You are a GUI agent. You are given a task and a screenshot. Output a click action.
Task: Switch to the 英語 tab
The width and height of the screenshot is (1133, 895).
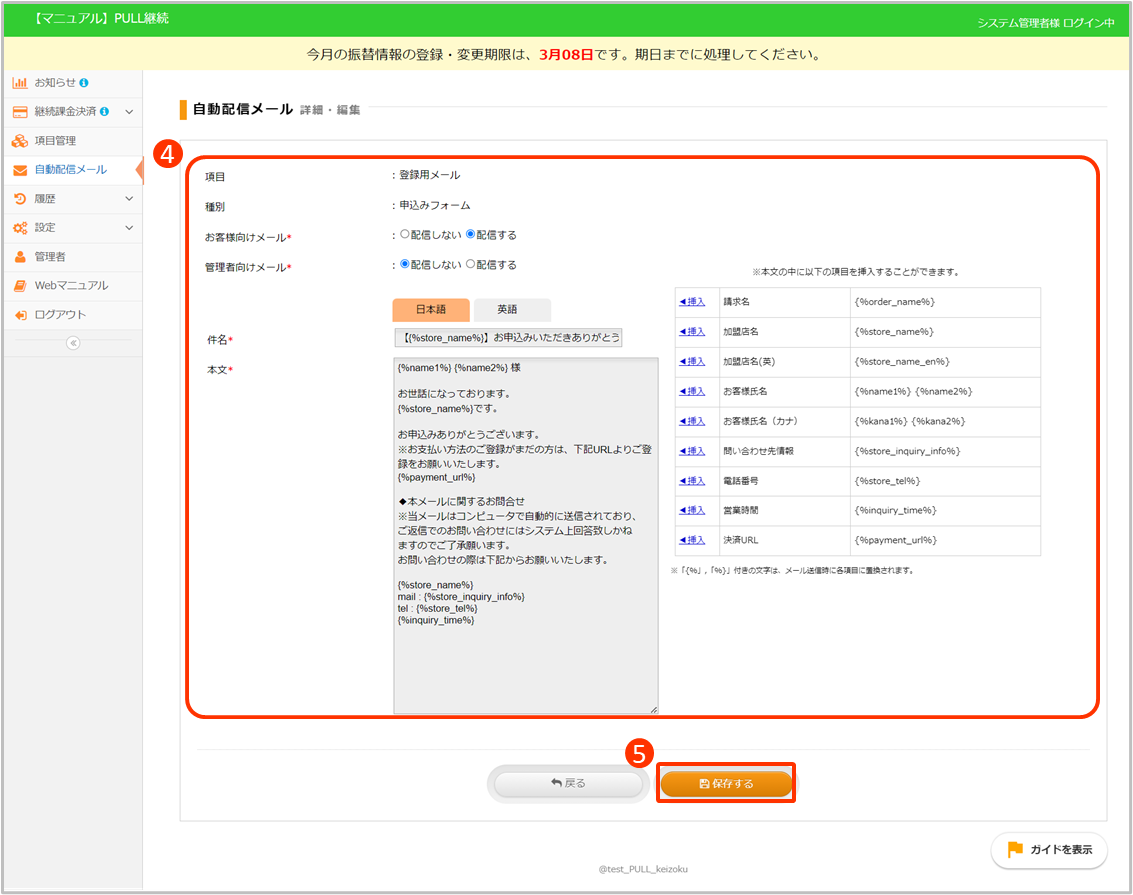pyautogui.click(x=512, y=310)
